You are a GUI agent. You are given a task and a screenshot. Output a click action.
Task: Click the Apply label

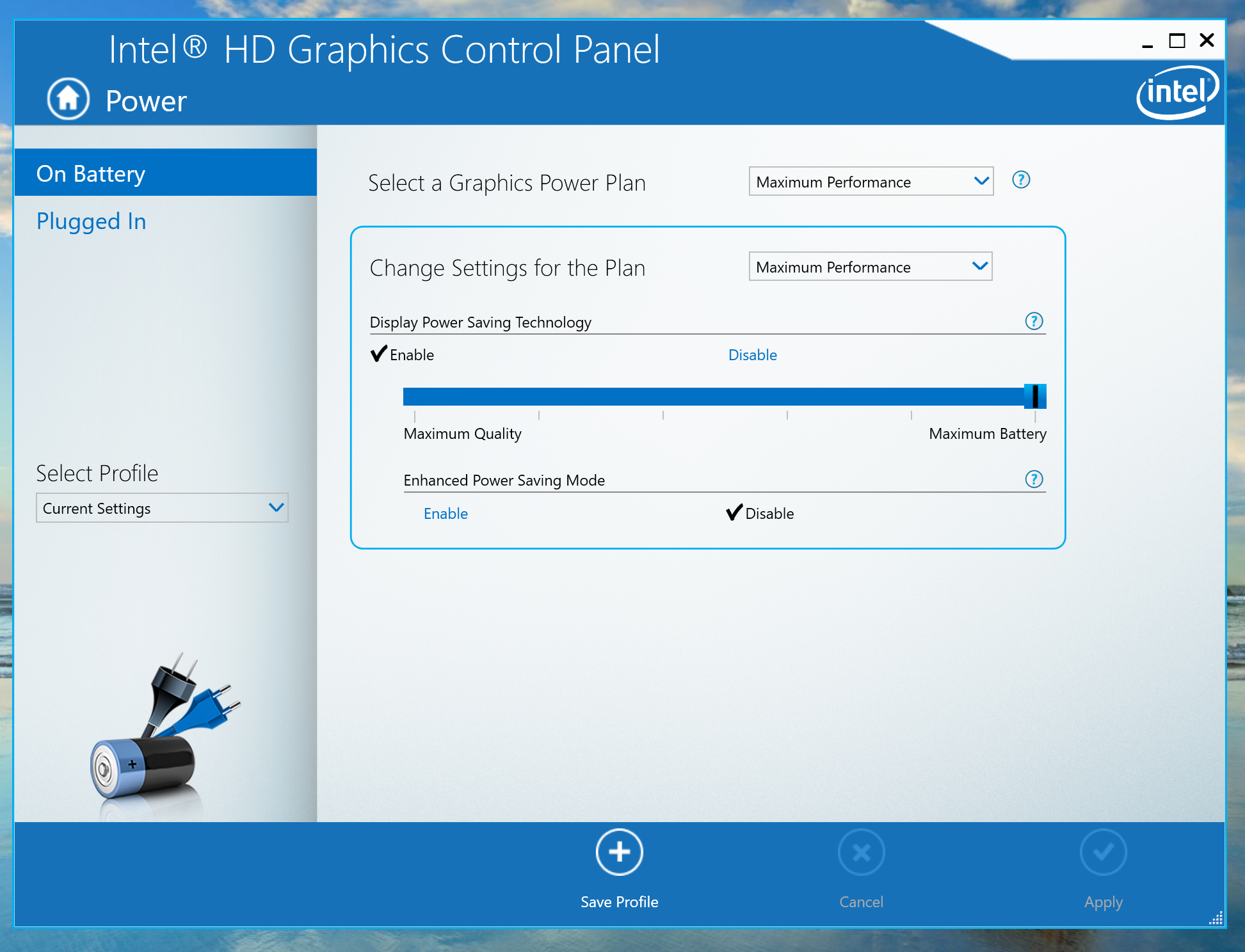(x=1103, y=903)
